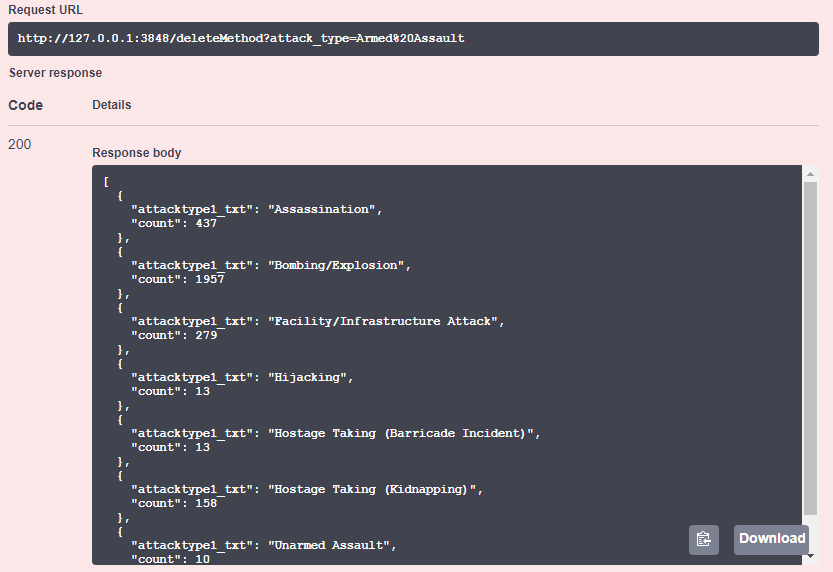Image resolution: width=833 pixels, height=572 pixels.
Task: Click the Details column header
Action: pos(112,105)
